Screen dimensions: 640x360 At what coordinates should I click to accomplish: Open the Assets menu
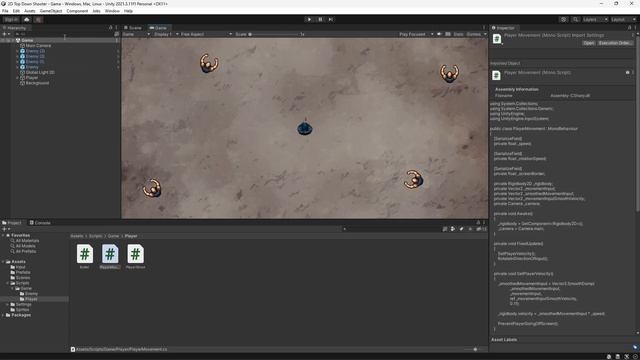pyautogui.click(x=30, y=11)
